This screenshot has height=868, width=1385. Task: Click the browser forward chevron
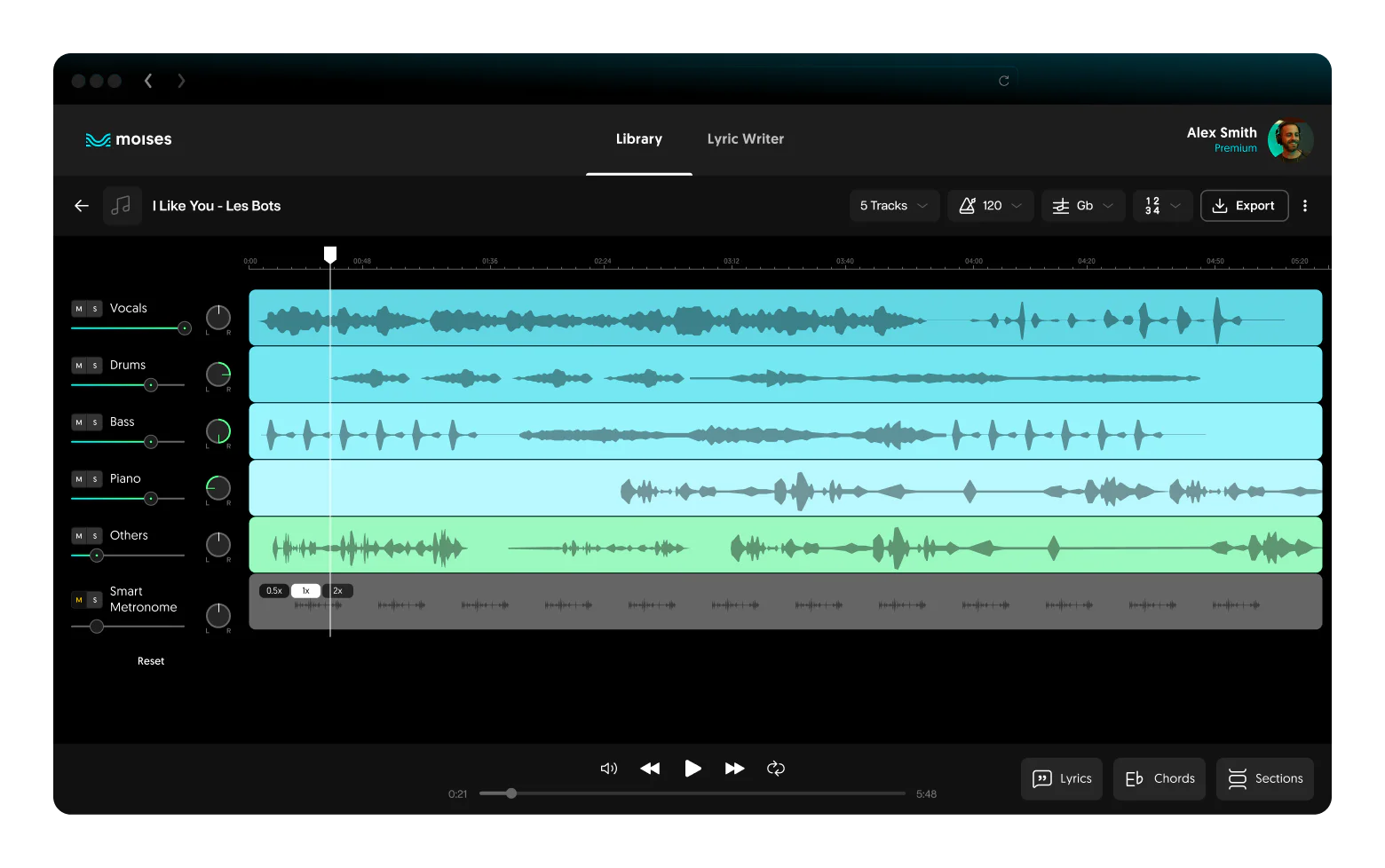(181, 81)
